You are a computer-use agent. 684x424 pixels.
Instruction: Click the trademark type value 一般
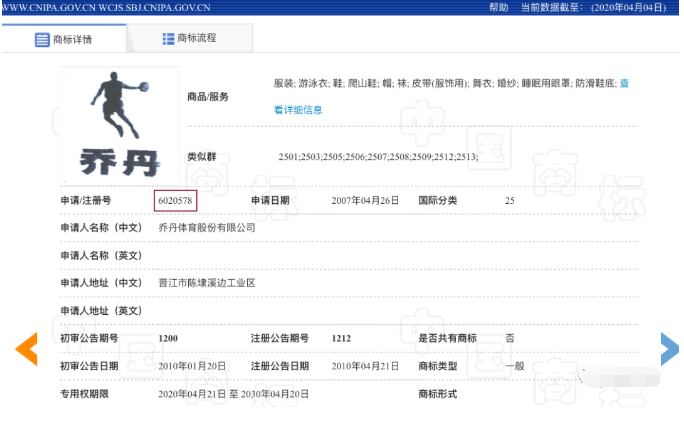[515, 366]
